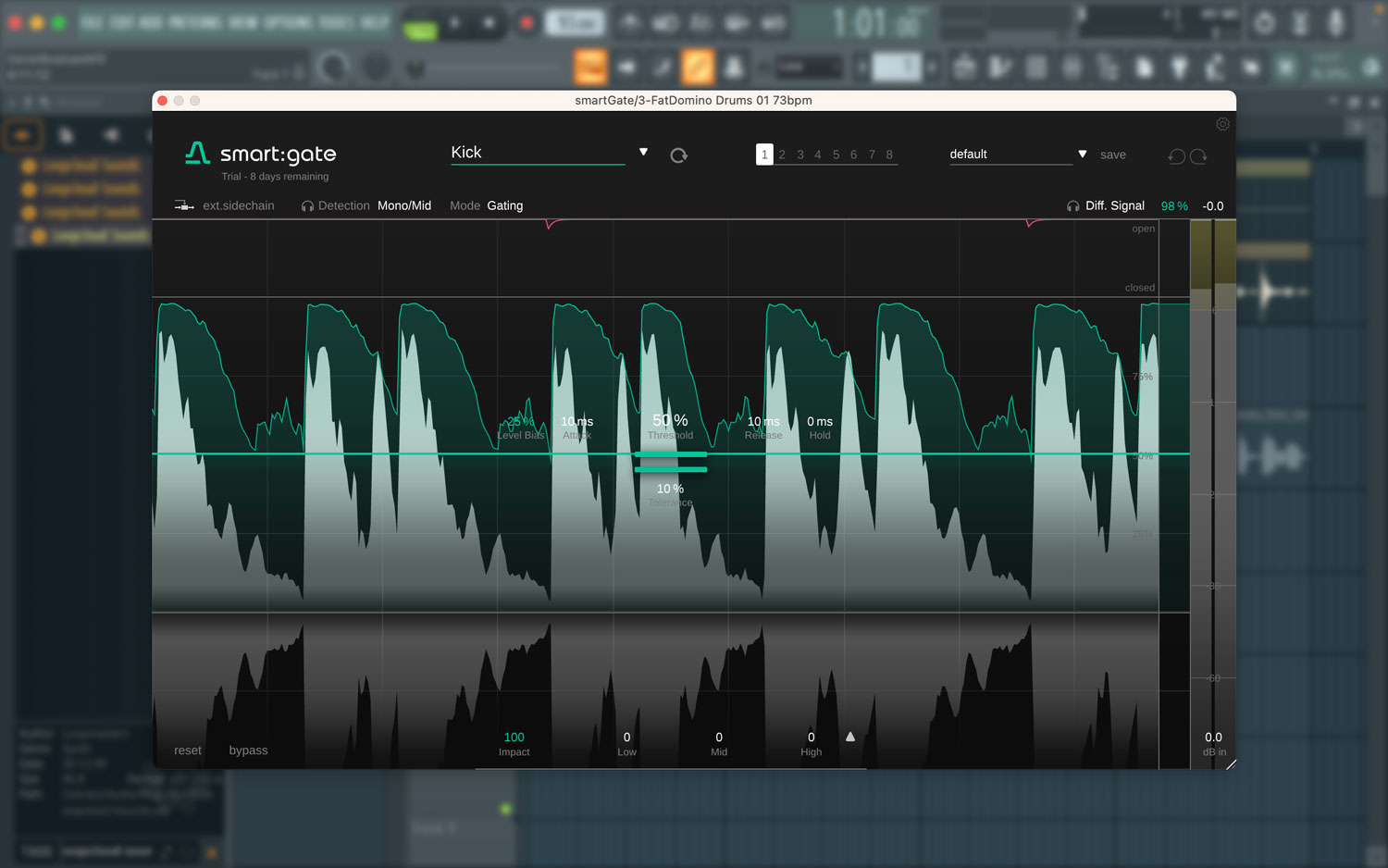This screenshot has height=868, width=1388.
Task: Save the current preset
Action: click(1113, 155)
